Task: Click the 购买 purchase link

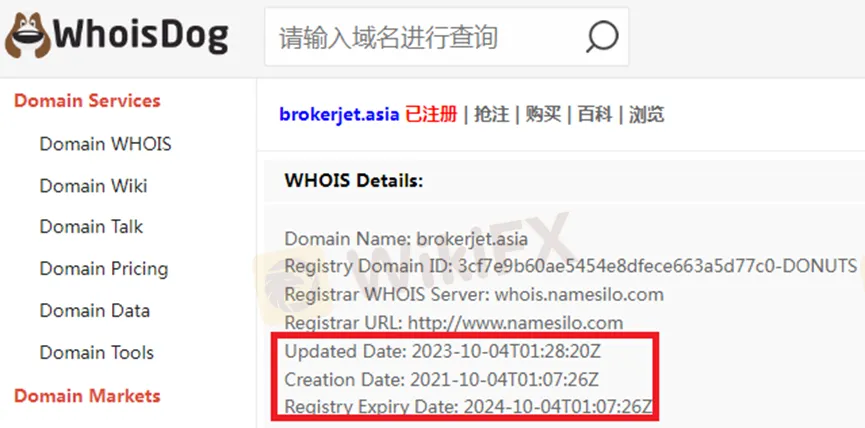Action: [543, 115]
